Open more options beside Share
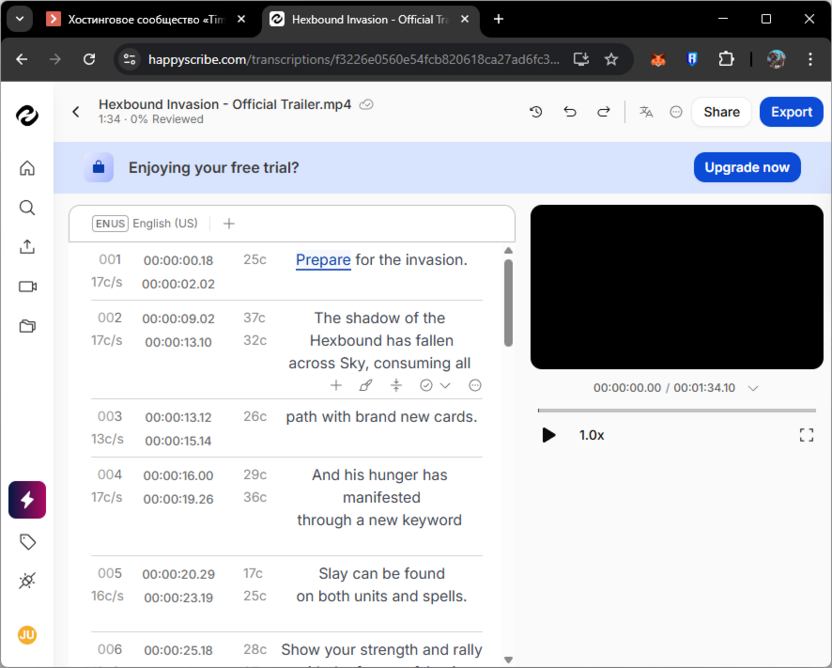Viewport: 832px width, 668px height. [x=675, y=112]
